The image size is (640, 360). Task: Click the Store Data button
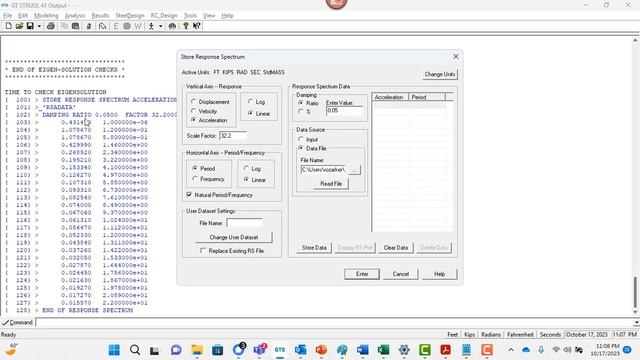pyautogui.click(x=314, y=248)
